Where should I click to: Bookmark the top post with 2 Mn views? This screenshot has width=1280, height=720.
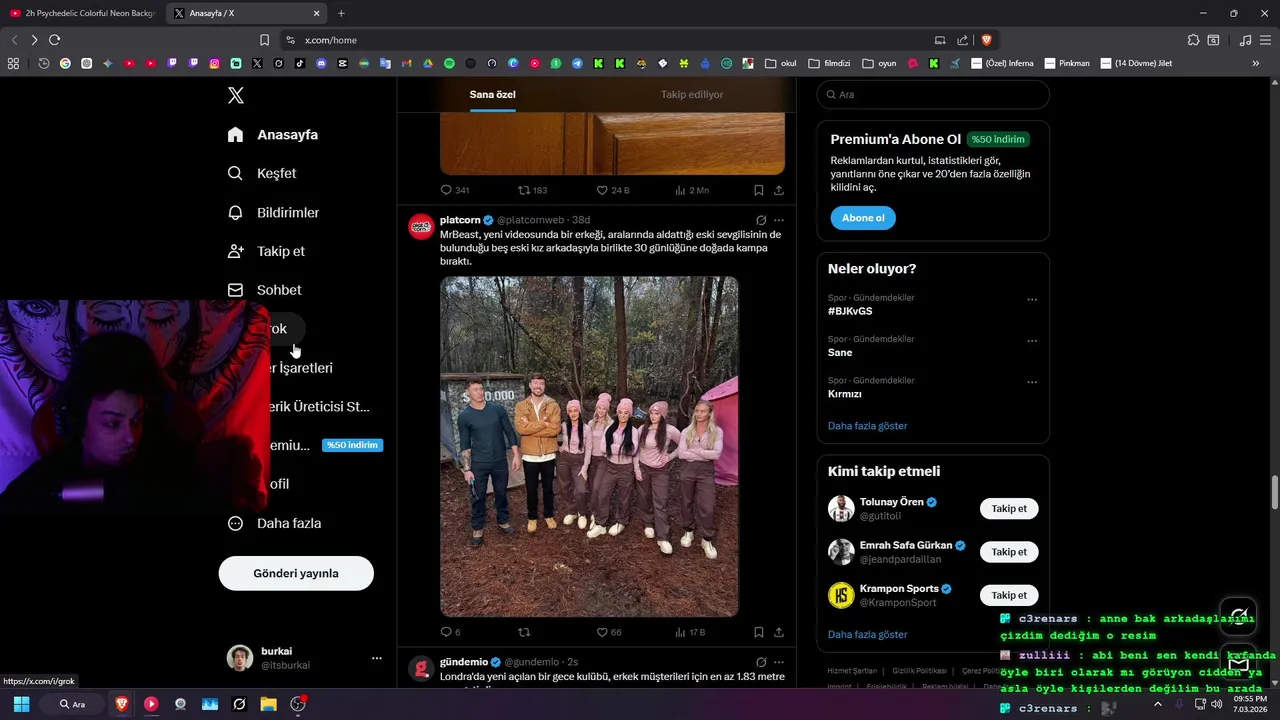[759, 190]
